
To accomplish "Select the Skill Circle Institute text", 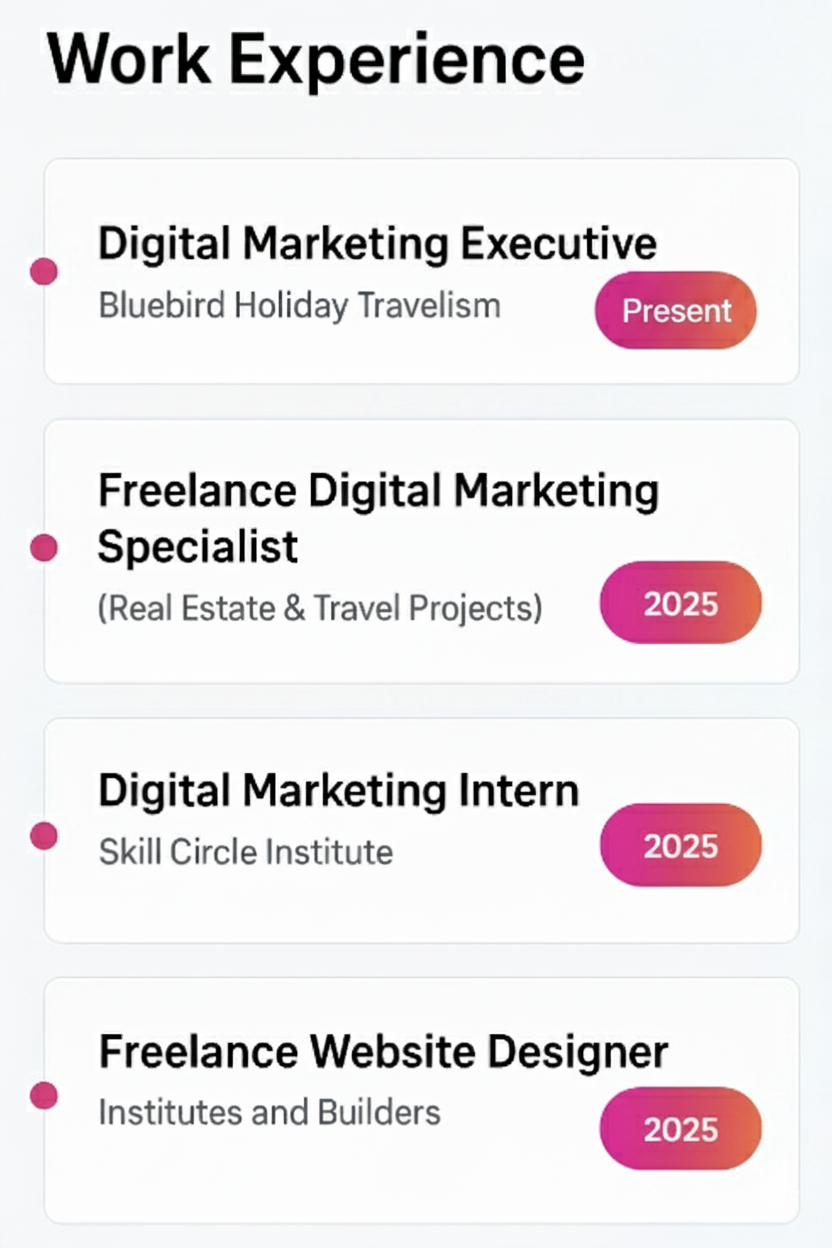I will [245, 852].
